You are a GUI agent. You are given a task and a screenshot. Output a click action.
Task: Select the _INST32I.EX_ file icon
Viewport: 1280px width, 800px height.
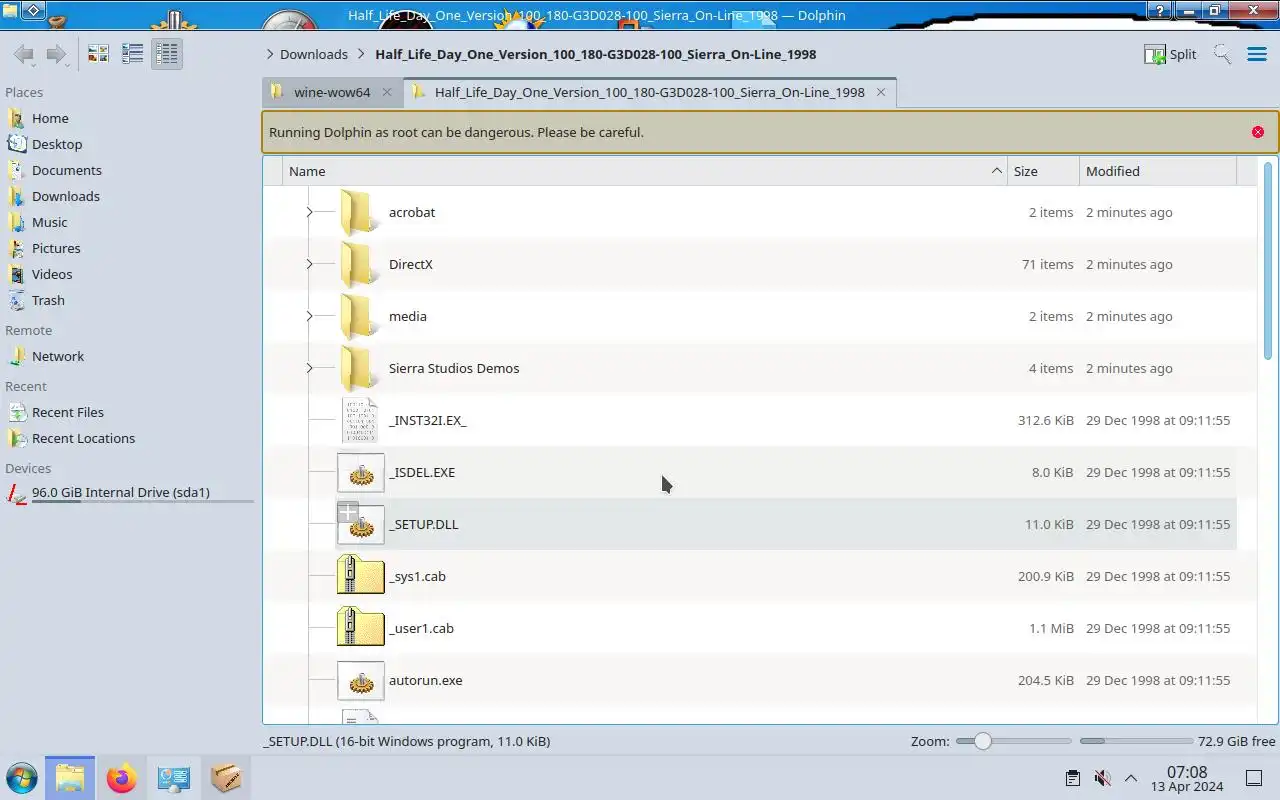(x=360, y=420)
